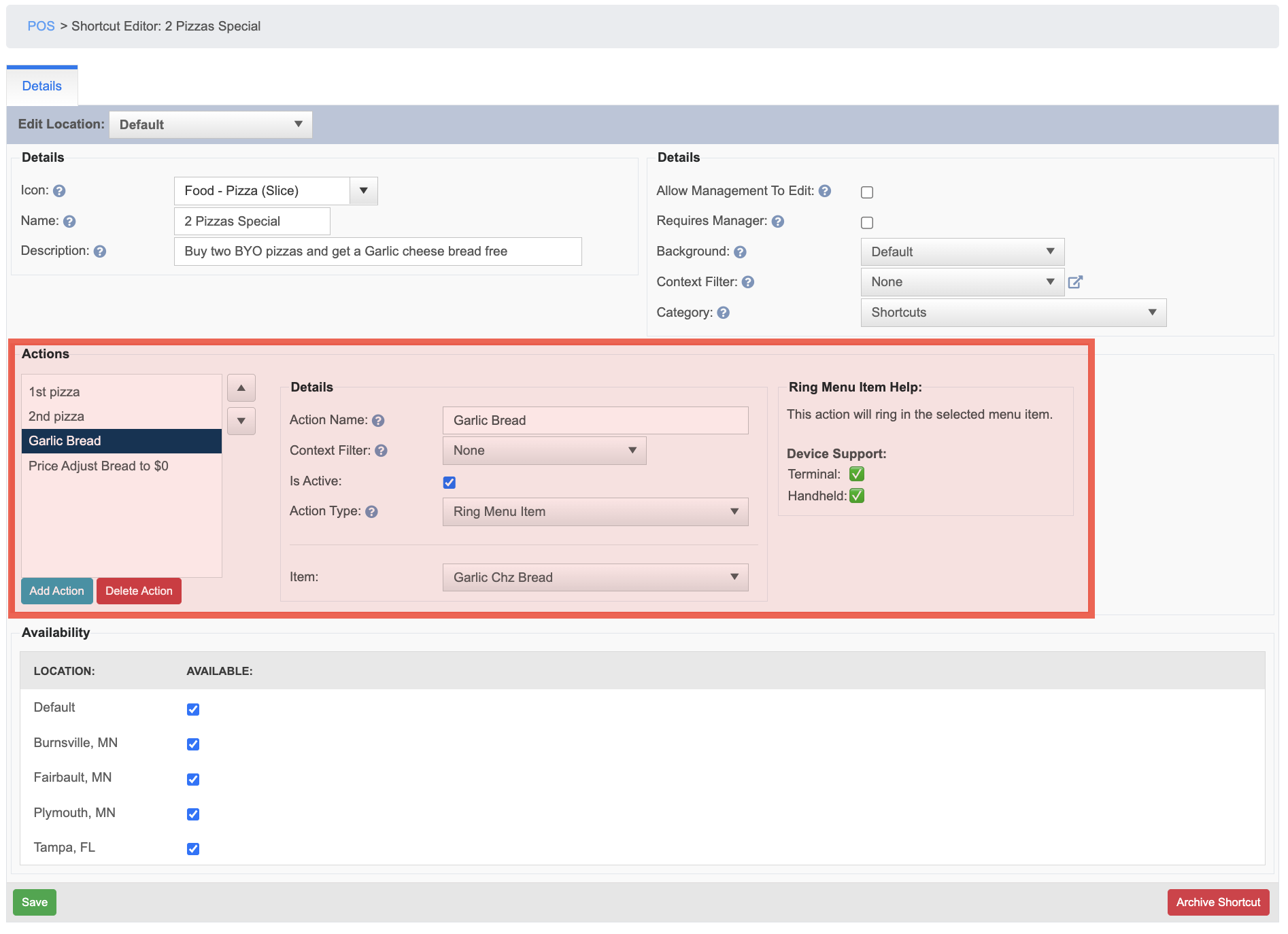The image size is (1288, 934).
Task: Uncheck availability for Plymouth, MN
Action: coord(193,814)
